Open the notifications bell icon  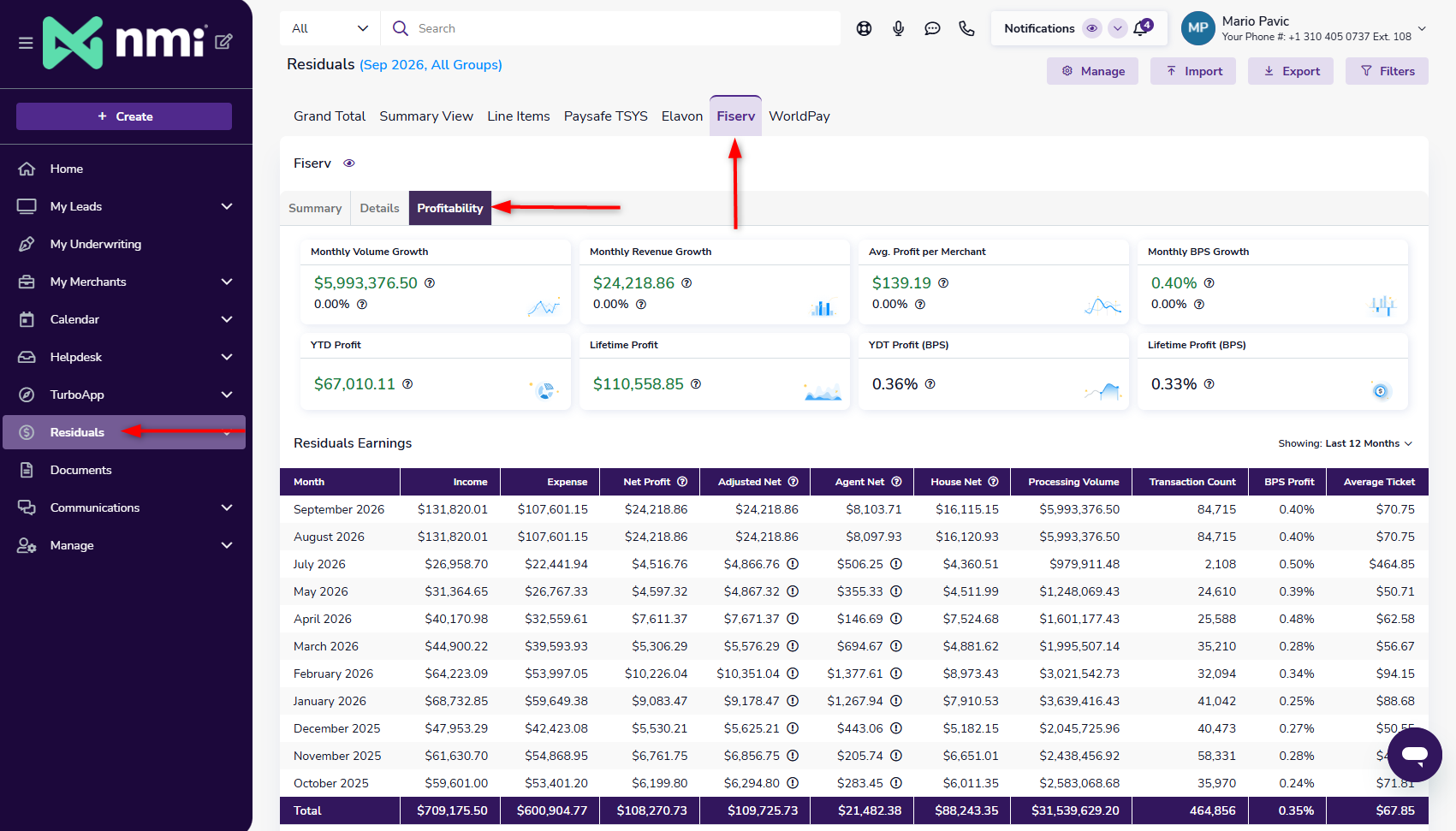coord(1142,27)
